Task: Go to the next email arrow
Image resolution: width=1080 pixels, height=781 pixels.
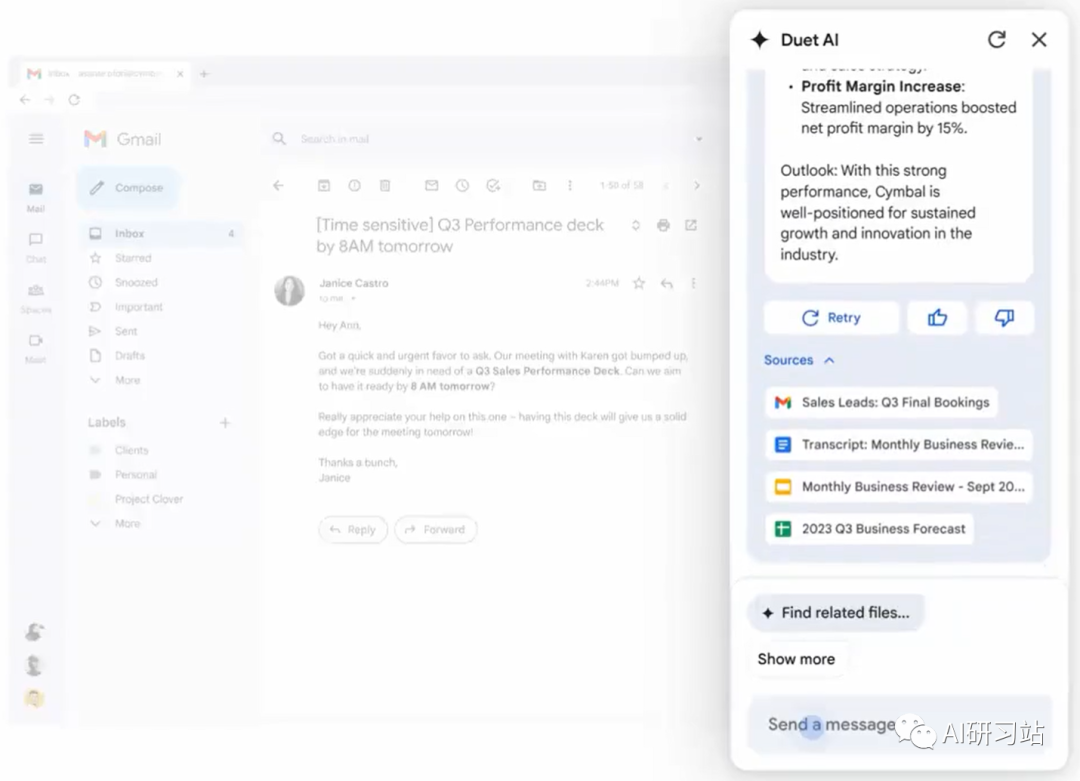Action: pyautogui.click(x=696, y=185)
